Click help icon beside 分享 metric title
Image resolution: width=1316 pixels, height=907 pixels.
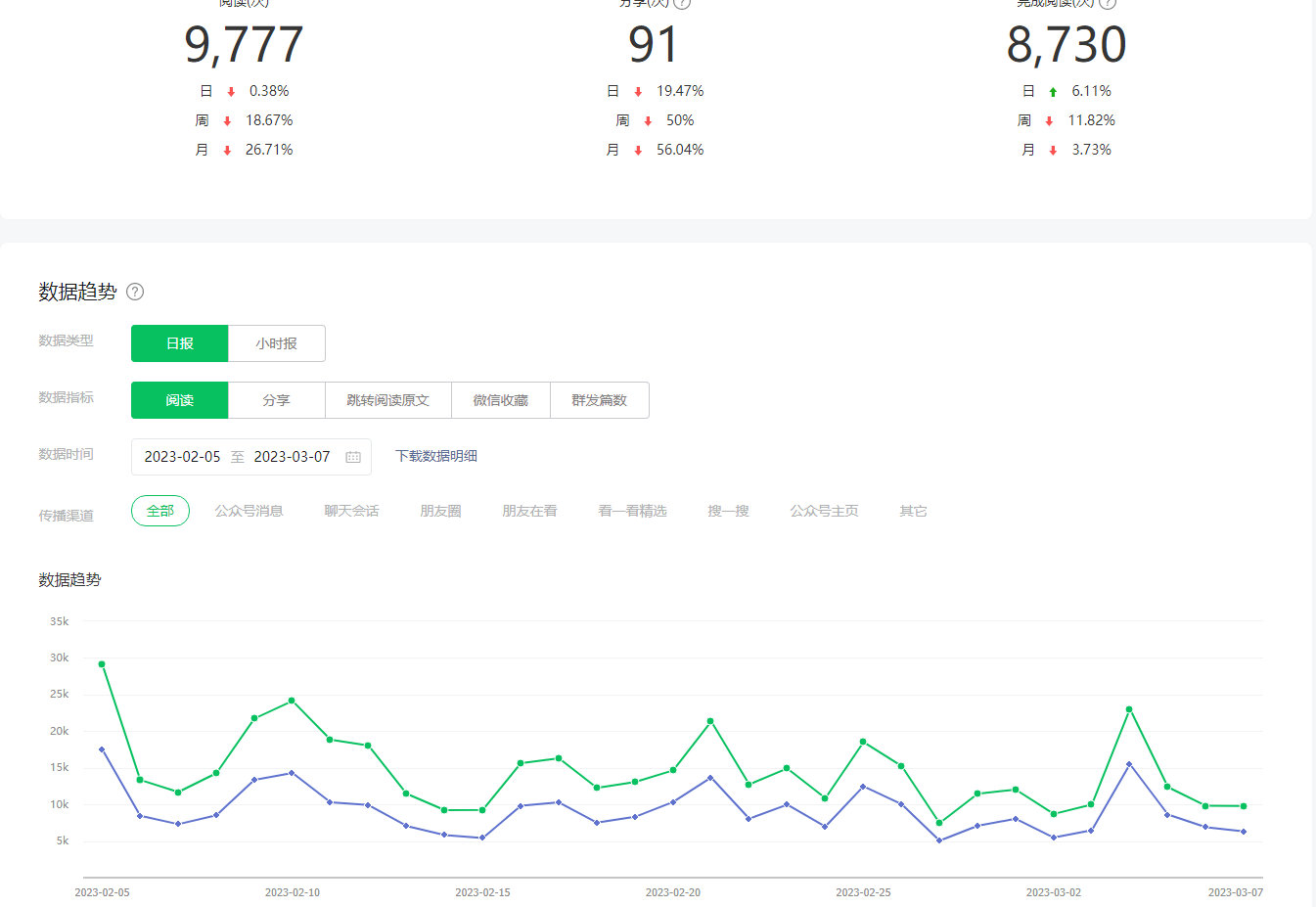pos(682,3)
